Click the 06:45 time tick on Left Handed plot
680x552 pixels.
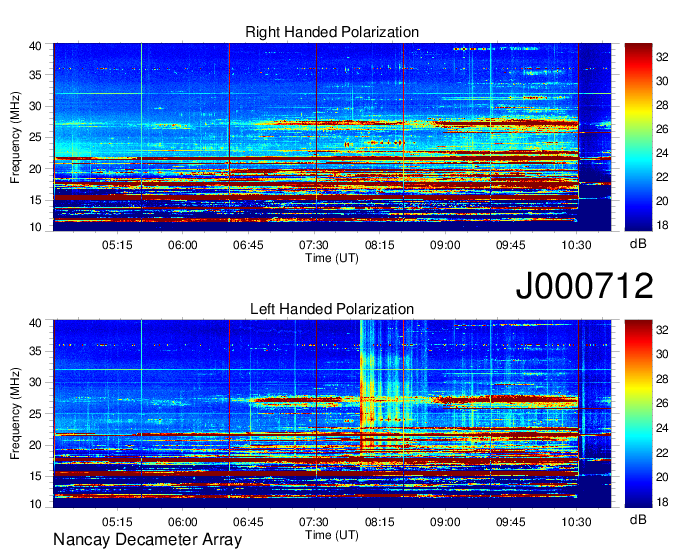tap(248, 522)
